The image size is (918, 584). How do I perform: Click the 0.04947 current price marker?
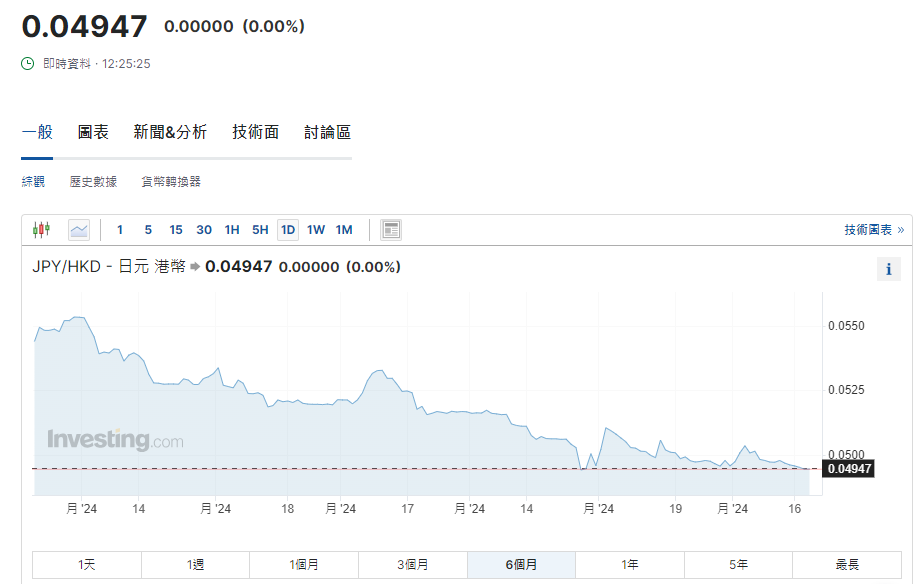pyautogui.click(x=848, y=468)
